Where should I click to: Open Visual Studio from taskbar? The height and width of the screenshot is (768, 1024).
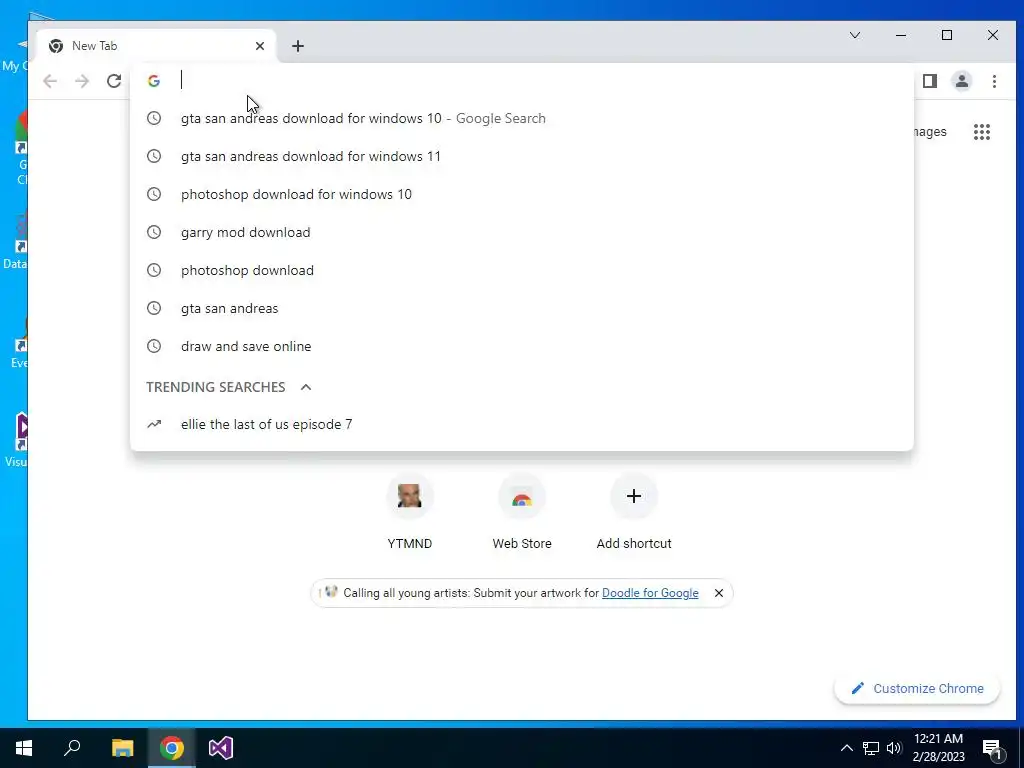pos(221,748)
